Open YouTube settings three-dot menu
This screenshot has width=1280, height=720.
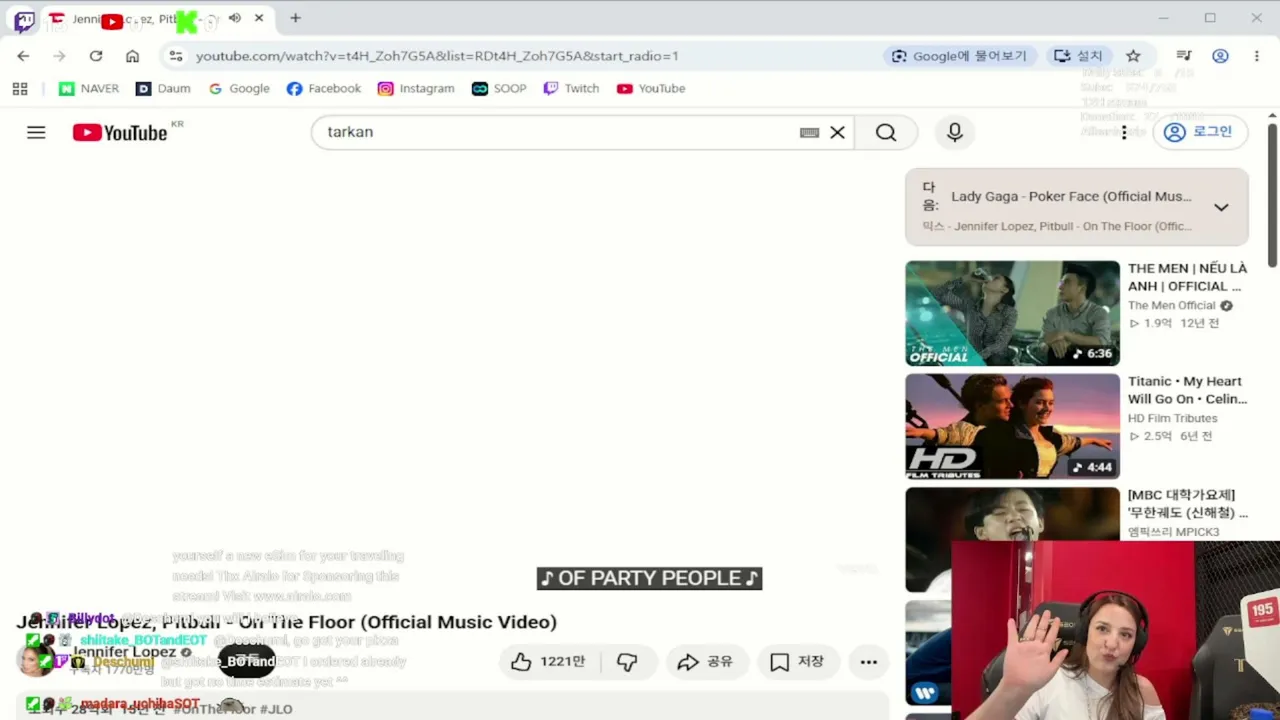pos(1124,132)
